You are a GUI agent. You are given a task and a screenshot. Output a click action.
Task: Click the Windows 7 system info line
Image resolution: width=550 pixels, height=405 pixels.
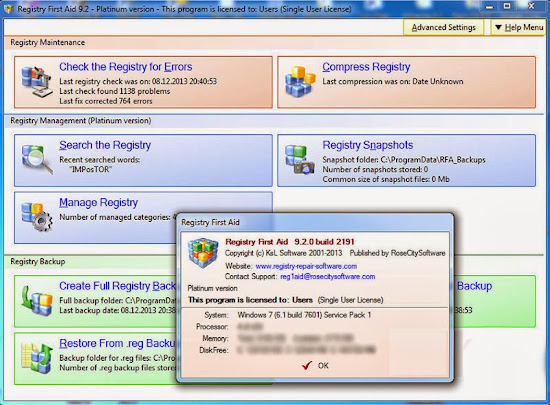coord(304,315)
